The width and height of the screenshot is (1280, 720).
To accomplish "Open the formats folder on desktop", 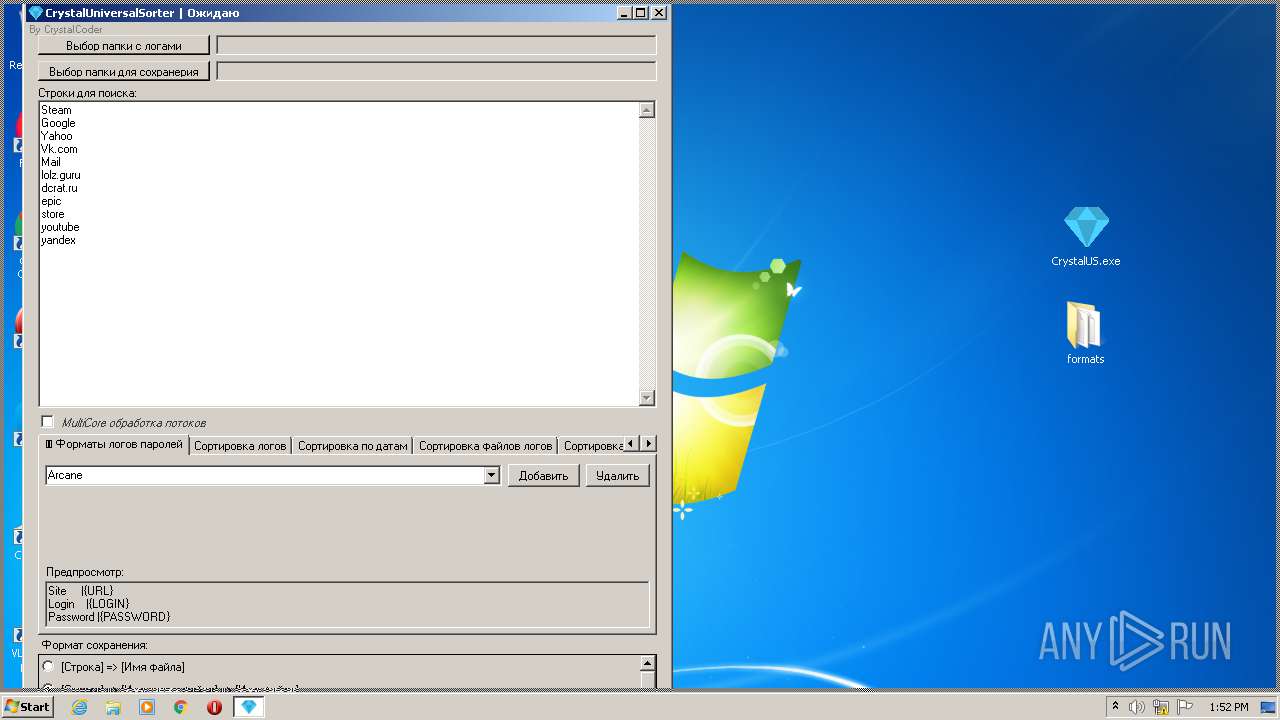I will point(1085,334).
